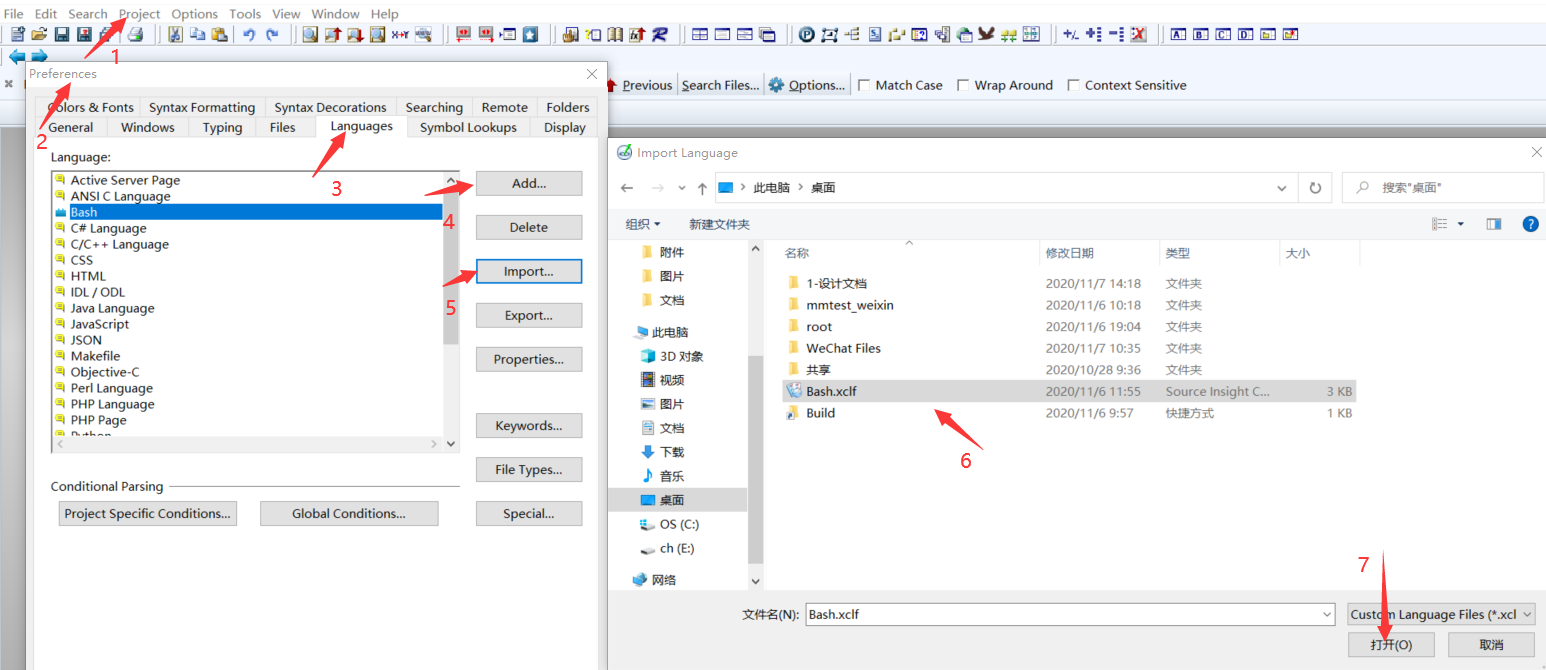Sort files by the 修改日期 column header

(x=1070, y=253)
